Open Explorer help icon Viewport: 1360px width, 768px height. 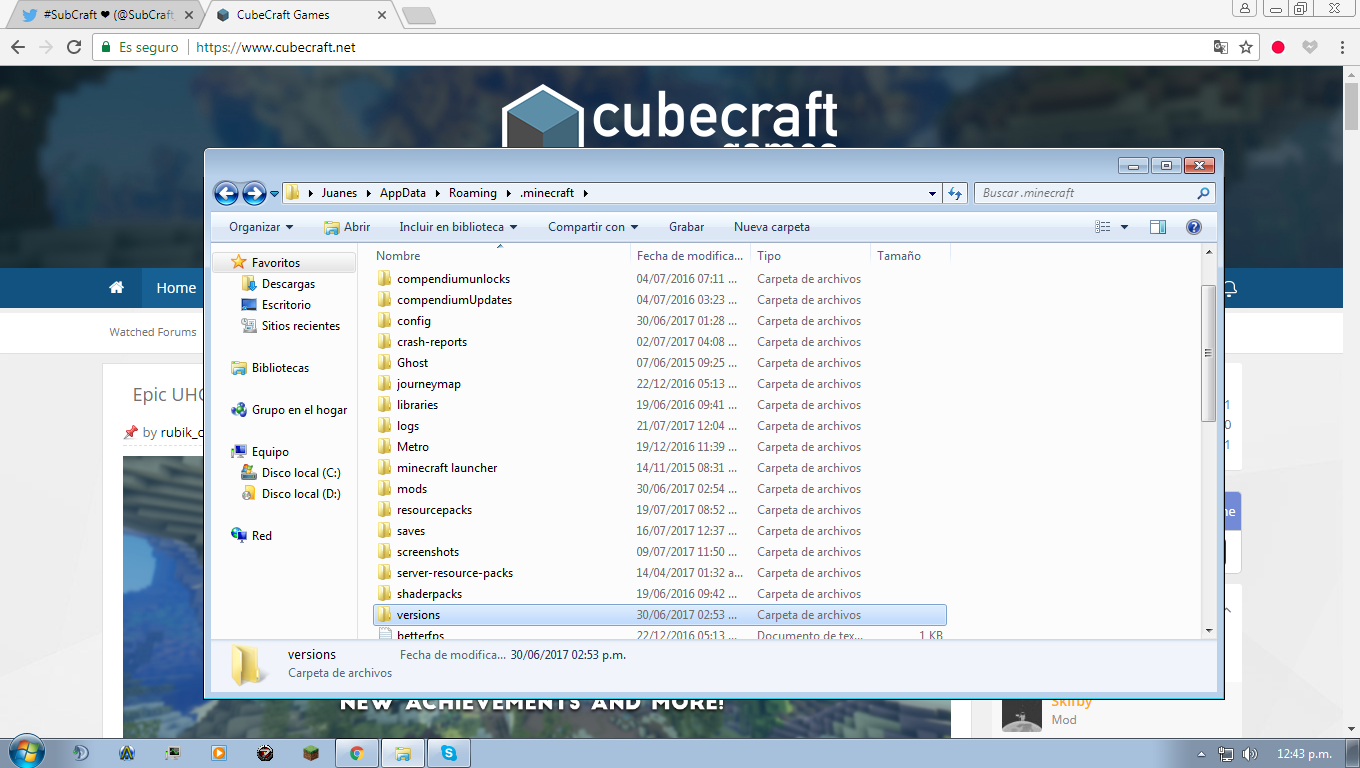[1193, 227]
